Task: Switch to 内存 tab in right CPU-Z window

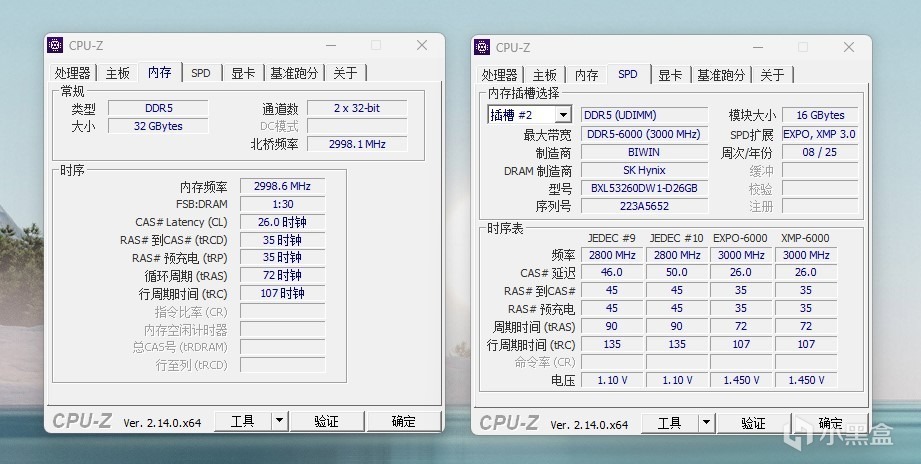Action: (587, 75)
